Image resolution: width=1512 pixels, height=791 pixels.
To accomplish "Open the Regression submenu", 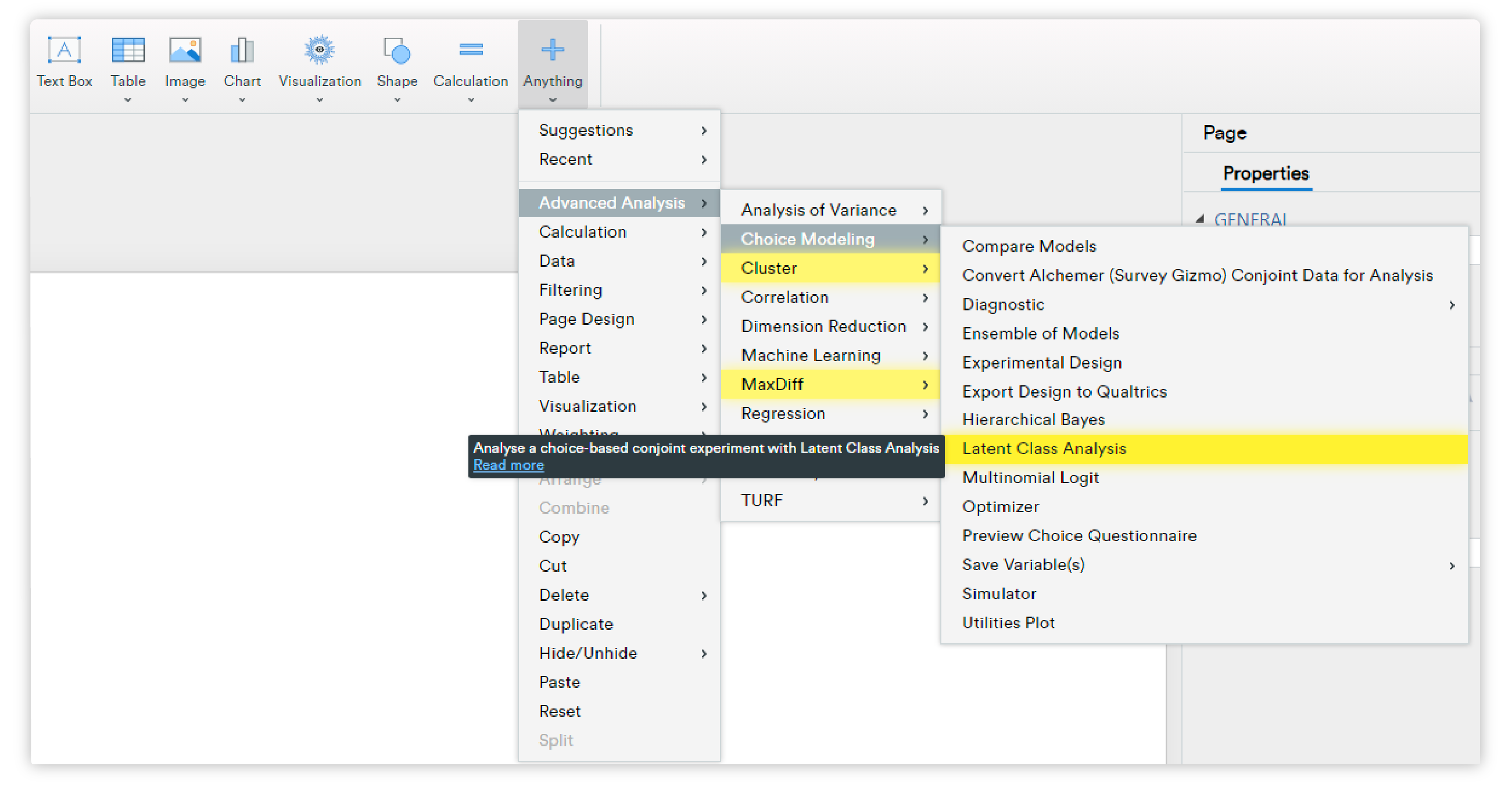I will 830,414.
